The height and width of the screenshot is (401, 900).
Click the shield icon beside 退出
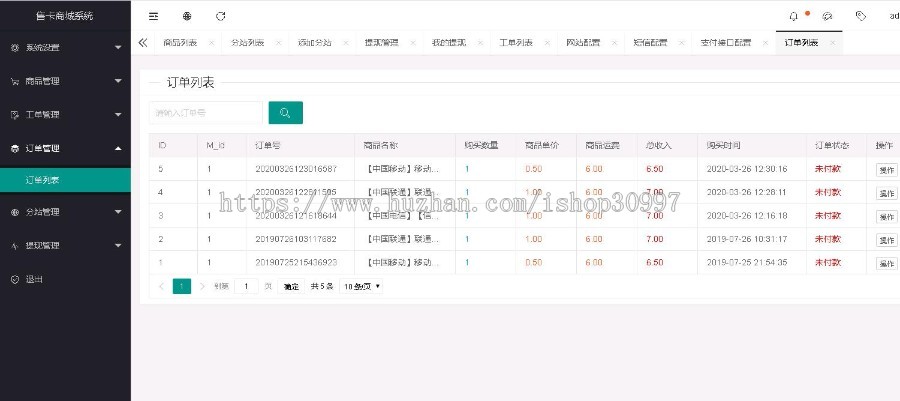[x=15, y=279]
